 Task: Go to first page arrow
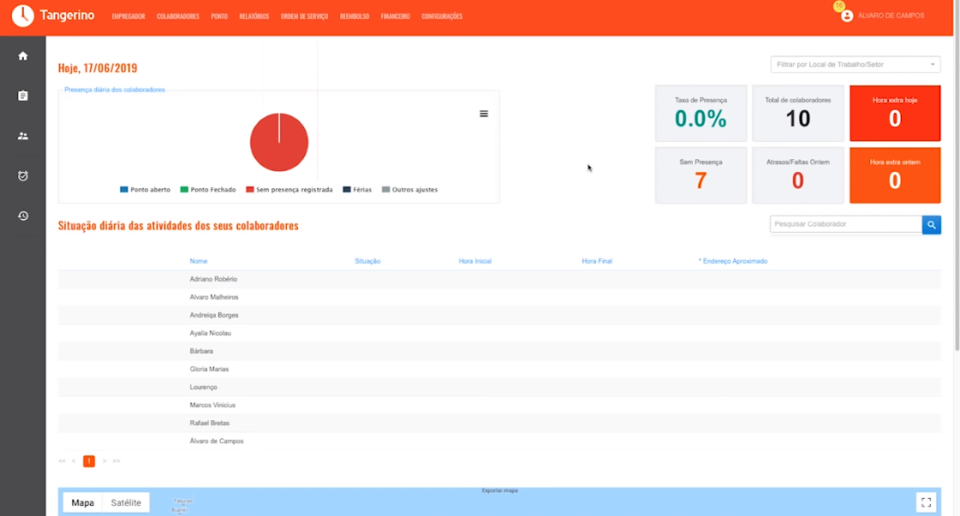pyautogui.click(x=62, y=461)
